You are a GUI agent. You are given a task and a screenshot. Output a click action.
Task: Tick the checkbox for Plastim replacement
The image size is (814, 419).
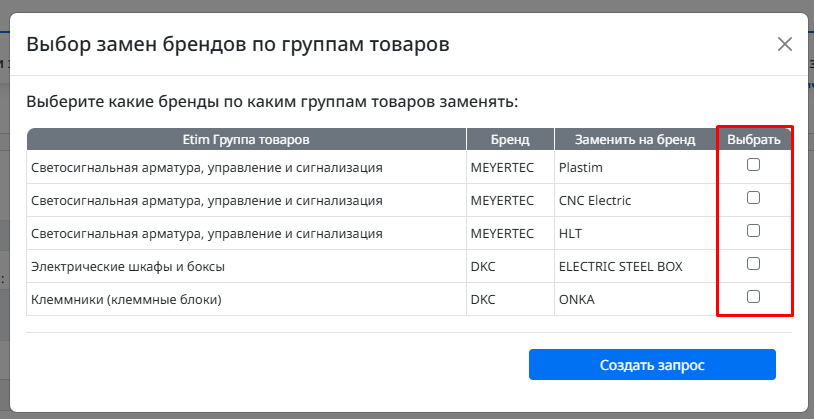[753, 165]
